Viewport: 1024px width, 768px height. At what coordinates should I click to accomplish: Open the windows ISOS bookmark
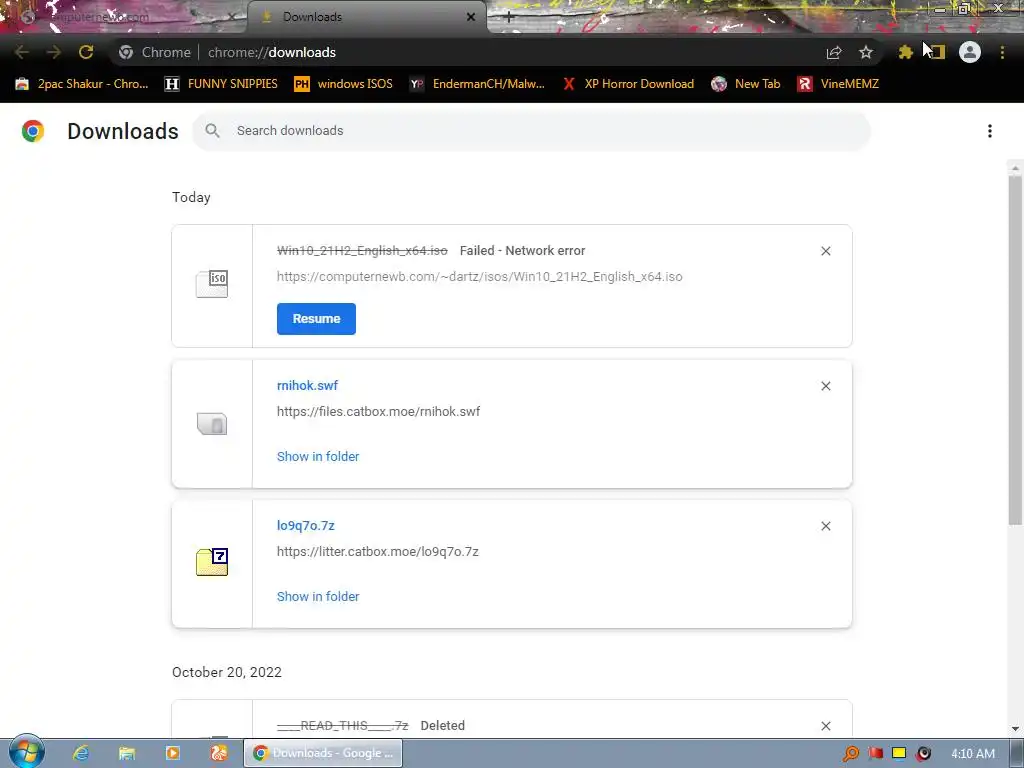coord(344,84)
